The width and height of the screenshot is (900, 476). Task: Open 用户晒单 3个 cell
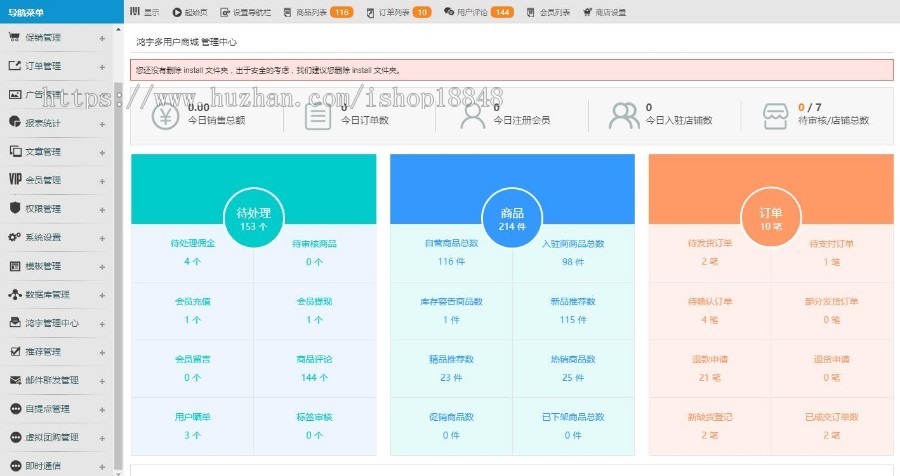(192, 426)
